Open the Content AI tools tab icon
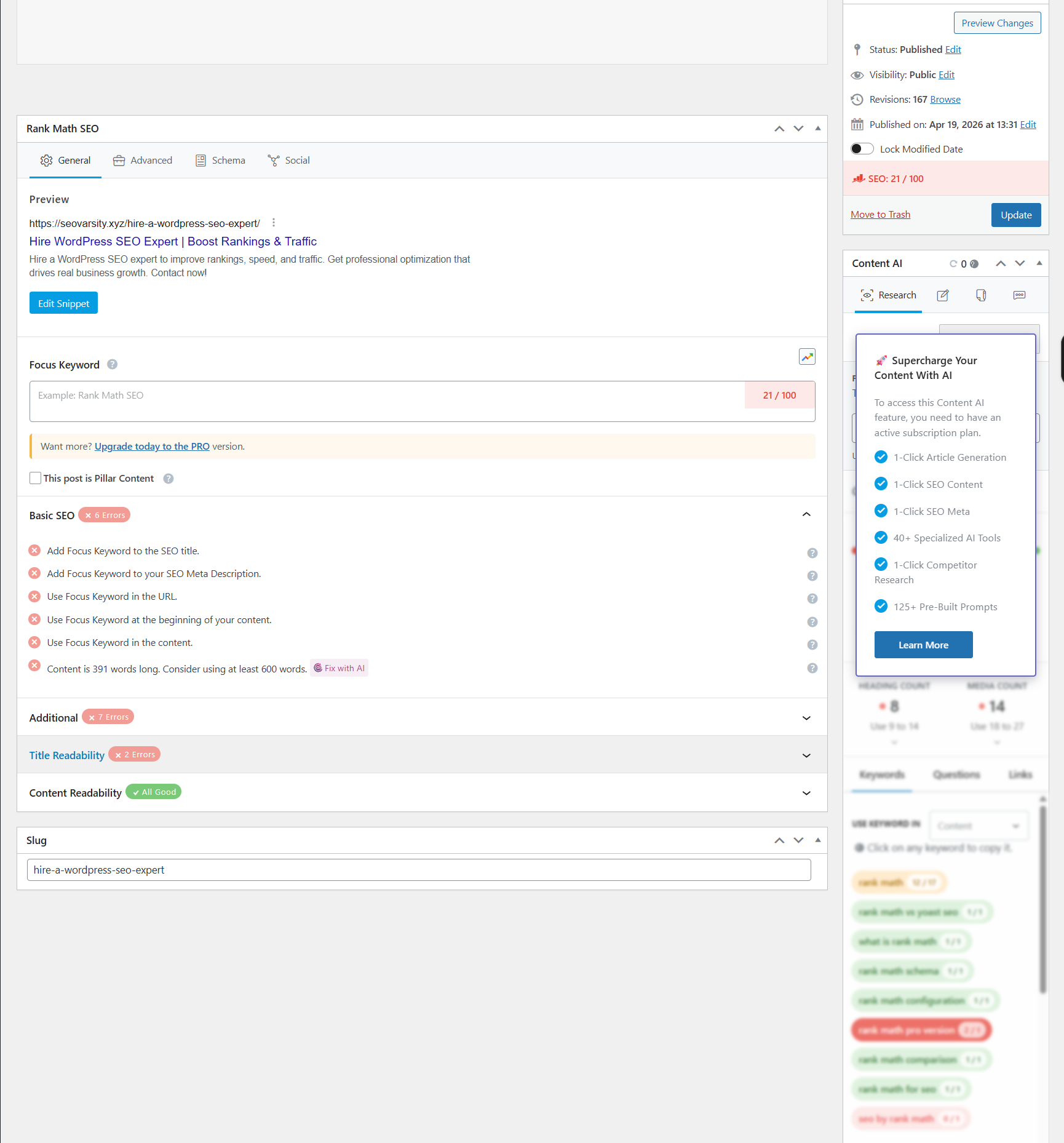 [x=982, y=295]
